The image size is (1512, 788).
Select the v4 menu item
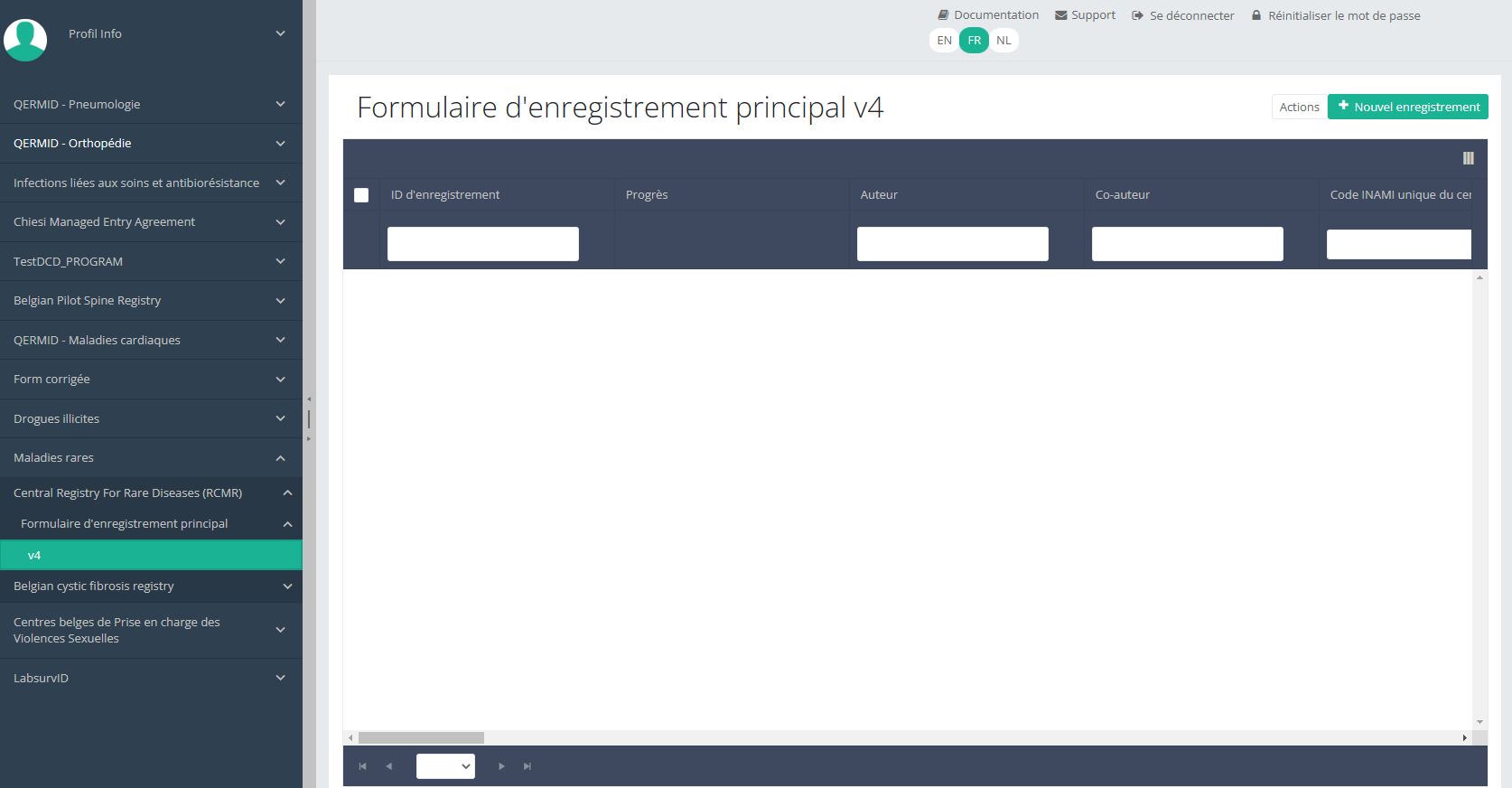(x=151, y=556)
